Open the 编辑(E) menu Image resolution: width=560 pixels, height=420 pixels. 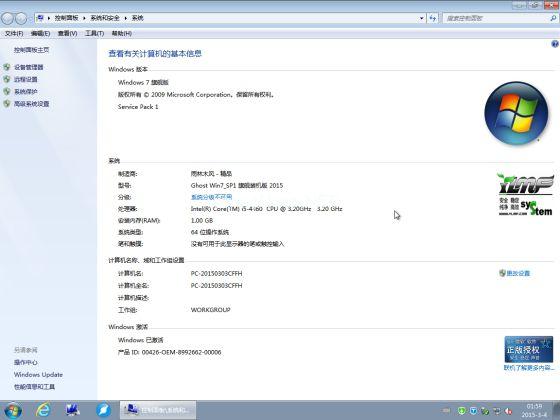click(x=40, y=33)
